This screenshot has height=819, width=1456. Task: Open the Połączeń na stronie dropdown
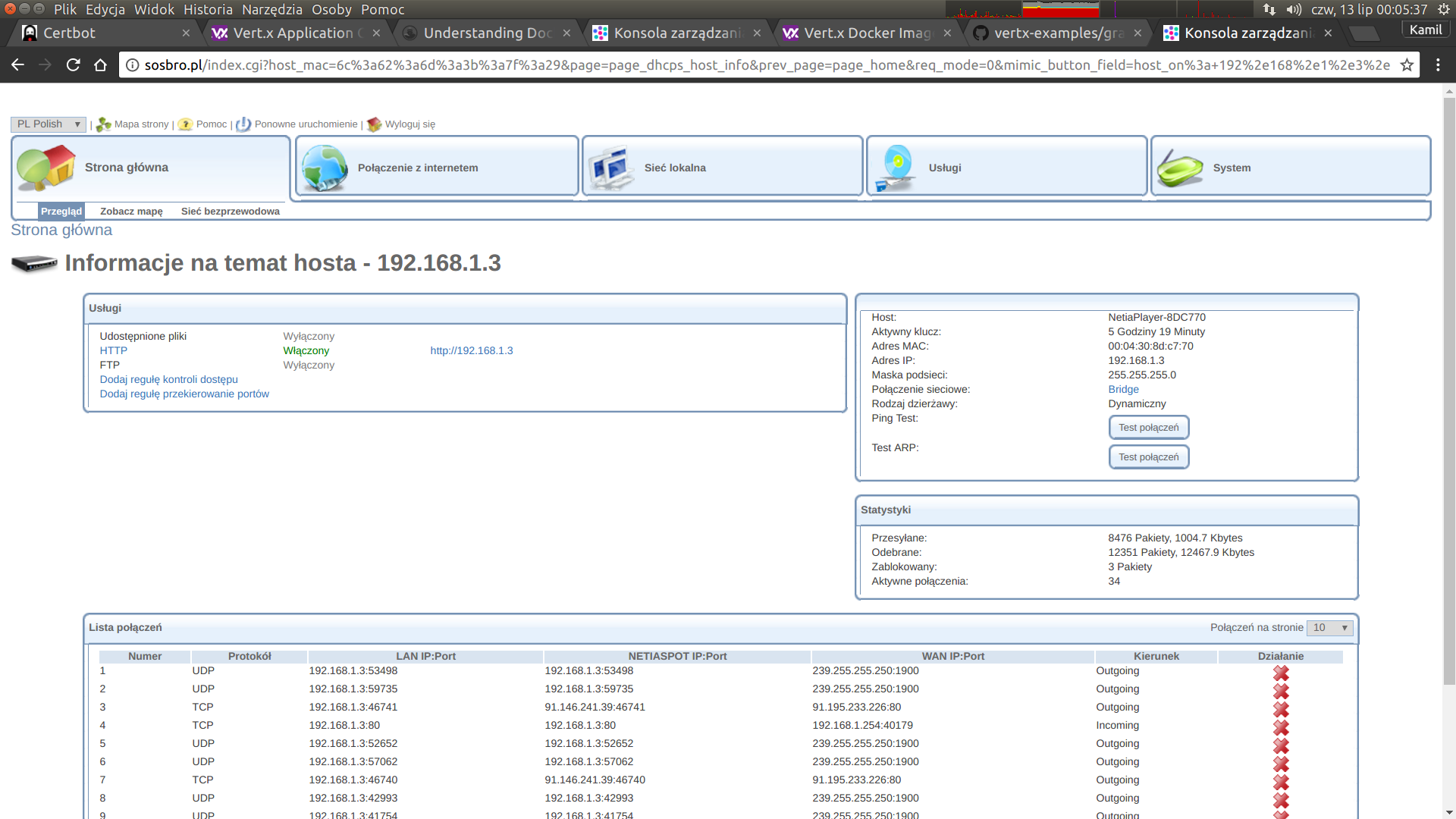click(x=1330, y=628)
